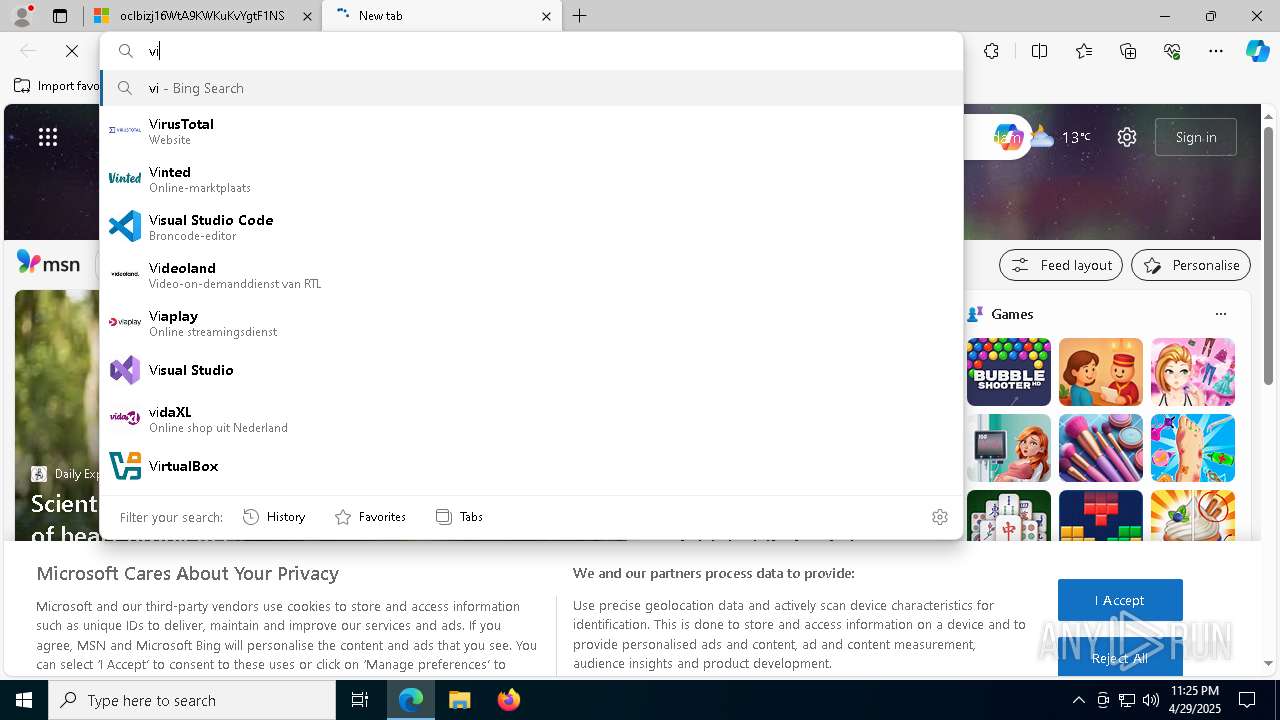The width and height of the screenshot is (1280, 720).
Task: Click the msn logo
Action: [x=48, y=263]
